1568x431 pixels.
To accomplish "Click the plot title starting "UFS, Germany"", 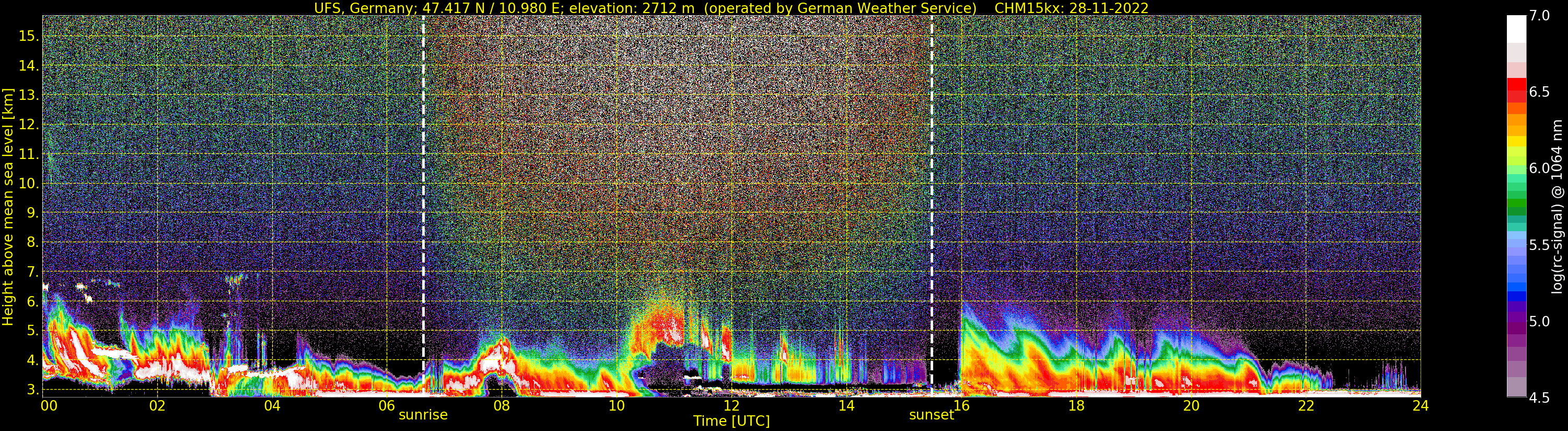I will point(731,8).
